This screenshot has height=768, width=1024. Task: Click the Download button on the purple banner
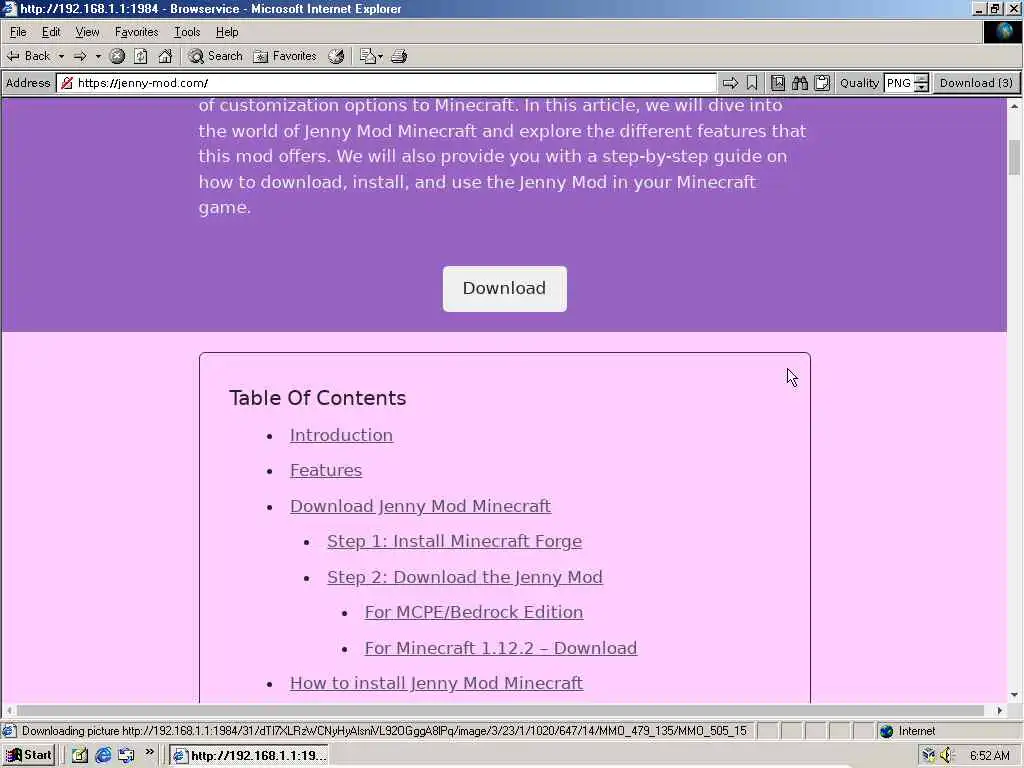pos(504,289)
